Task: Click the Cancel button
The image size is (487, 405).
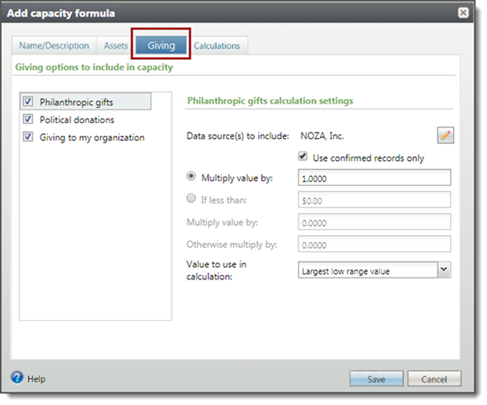Action: (x=434, y=379)
